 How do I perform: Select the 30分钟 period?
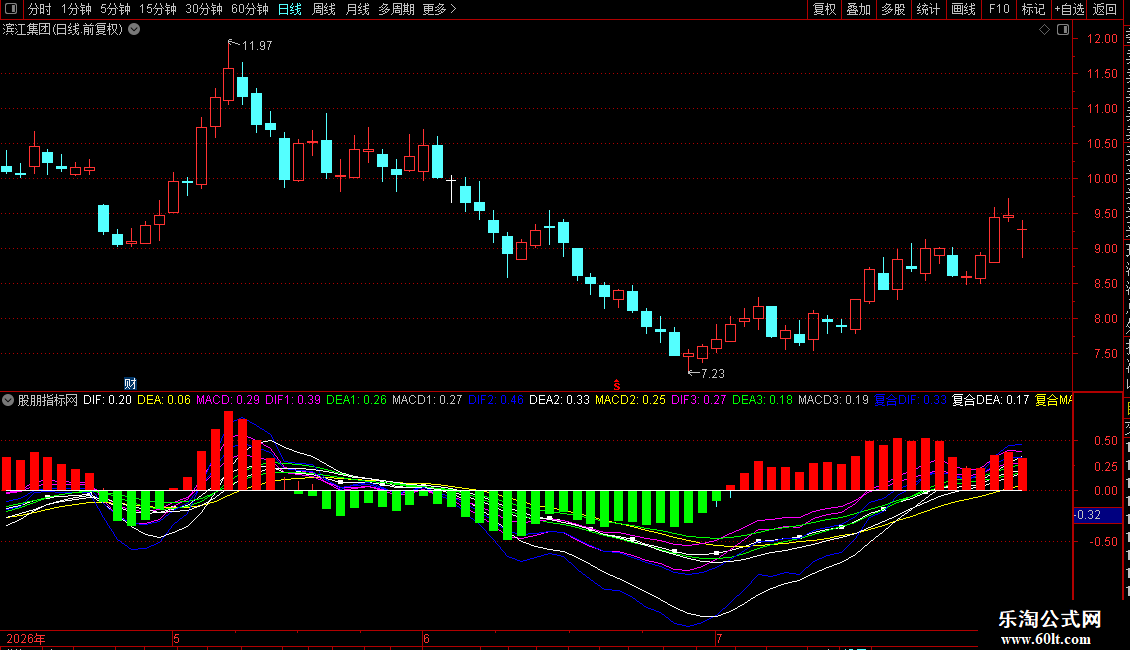[203, 9]
